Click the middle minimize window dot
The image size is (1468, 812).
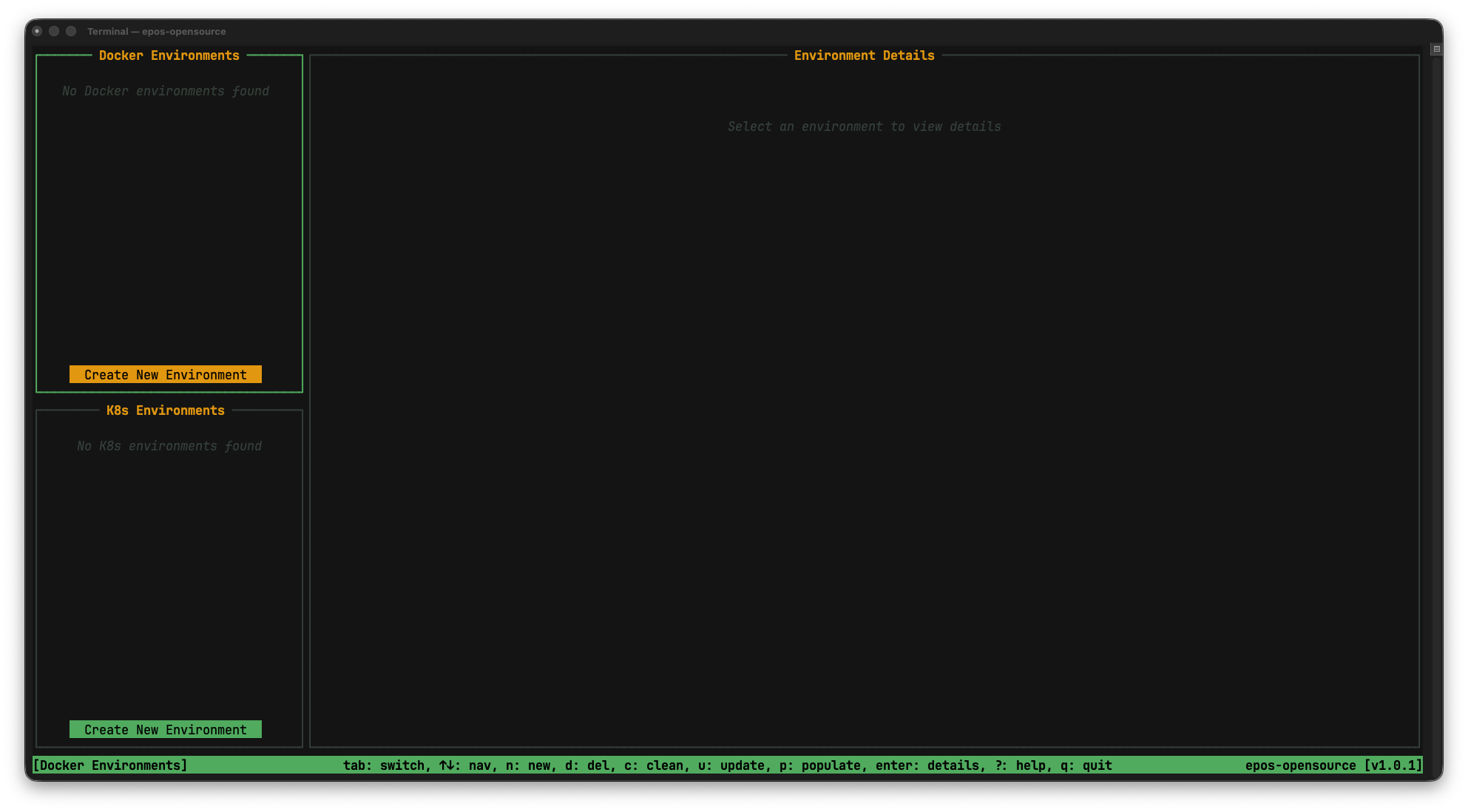point(54,31)
